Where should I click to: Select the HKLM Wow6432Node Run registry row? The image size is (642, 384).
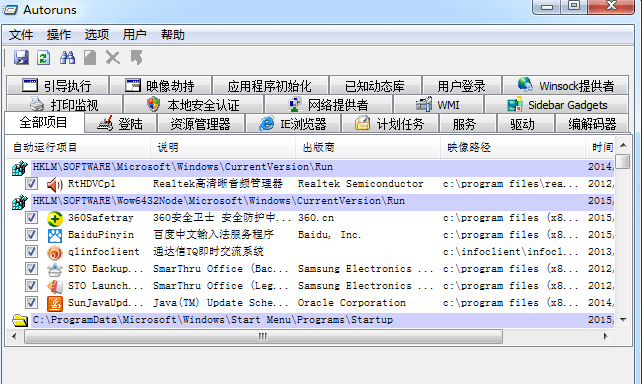[x=312, y=201]
